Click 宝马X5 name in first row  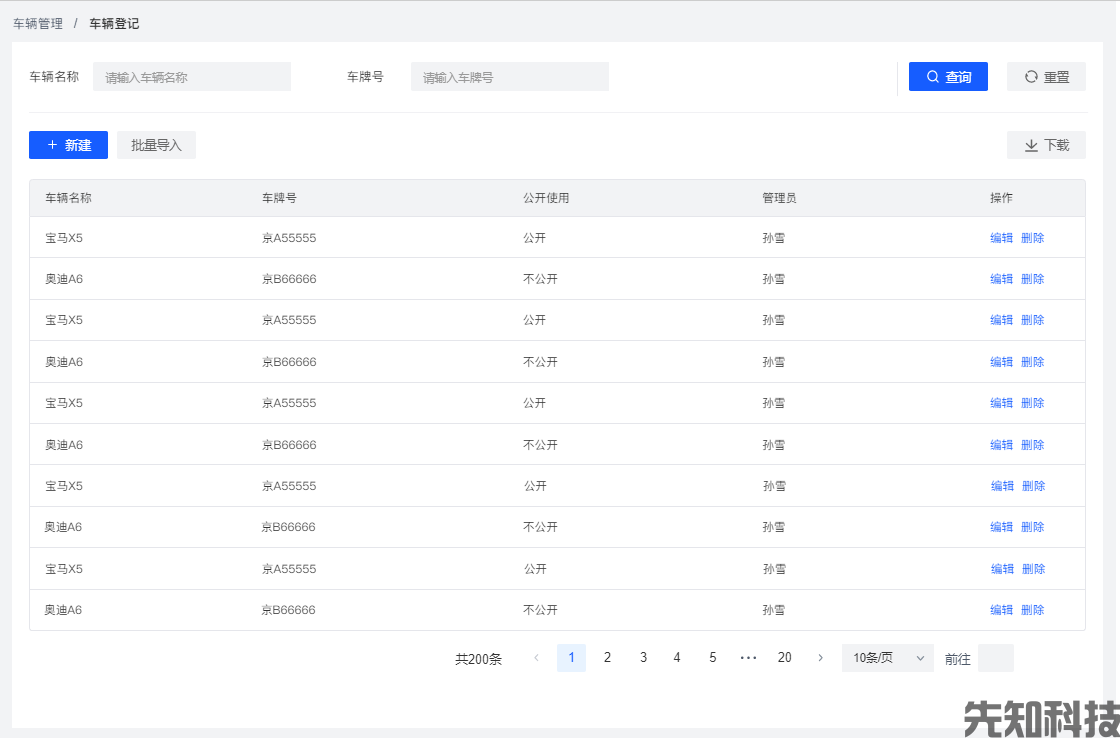click(64, 238)
